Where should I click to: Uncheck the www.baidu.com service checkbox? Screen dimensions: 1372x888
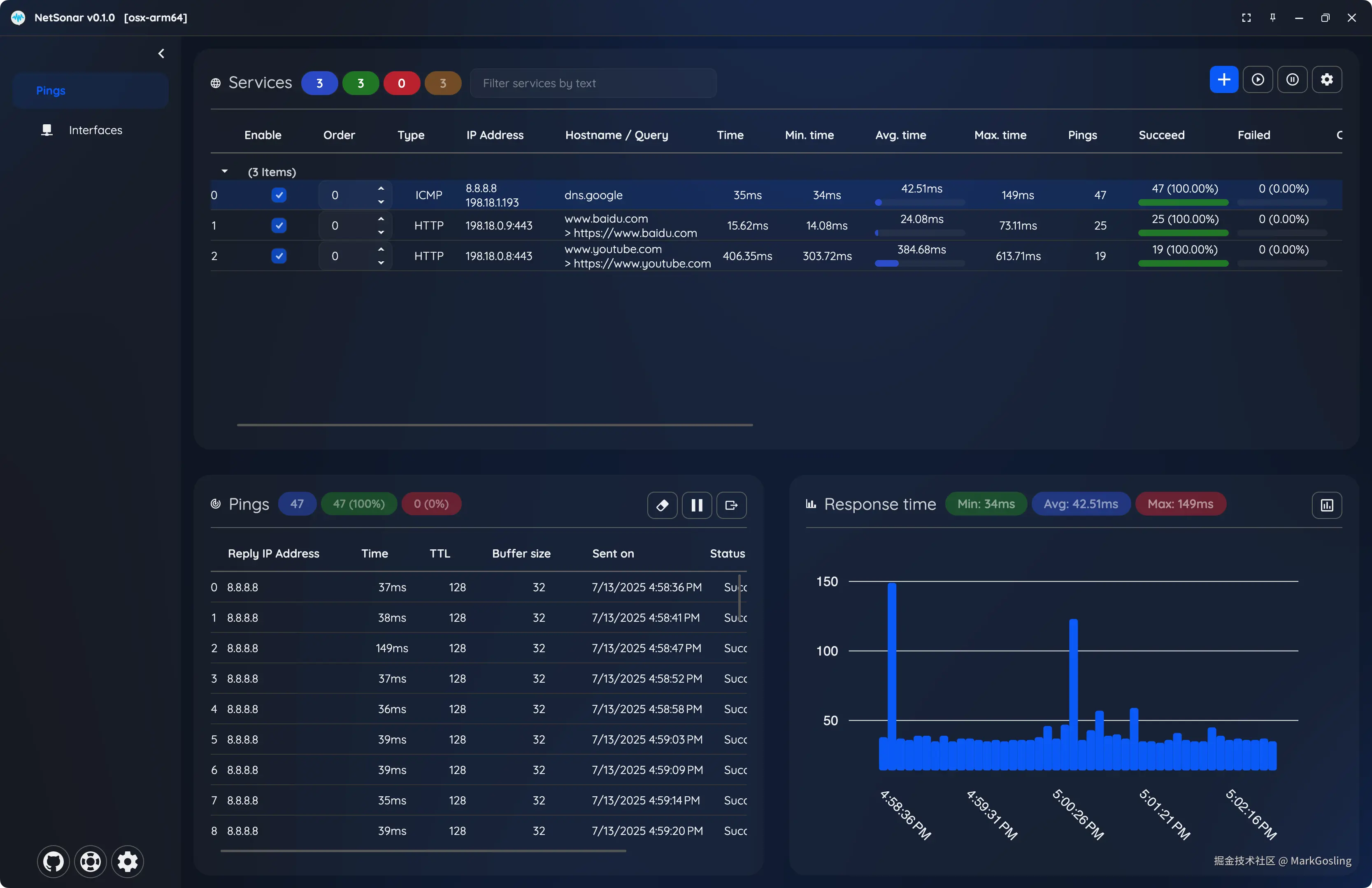[279, 226]
